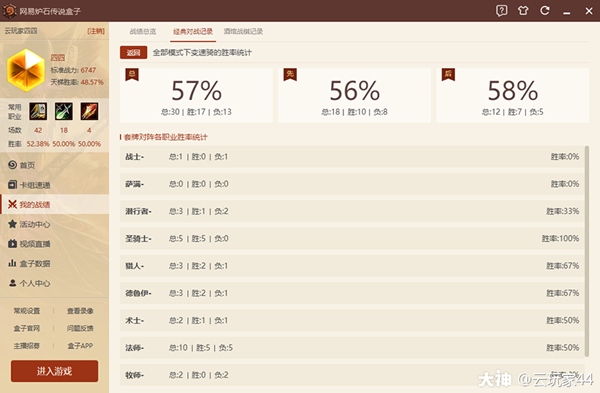Open 个人中心 in sidebar

pos(54,283)
